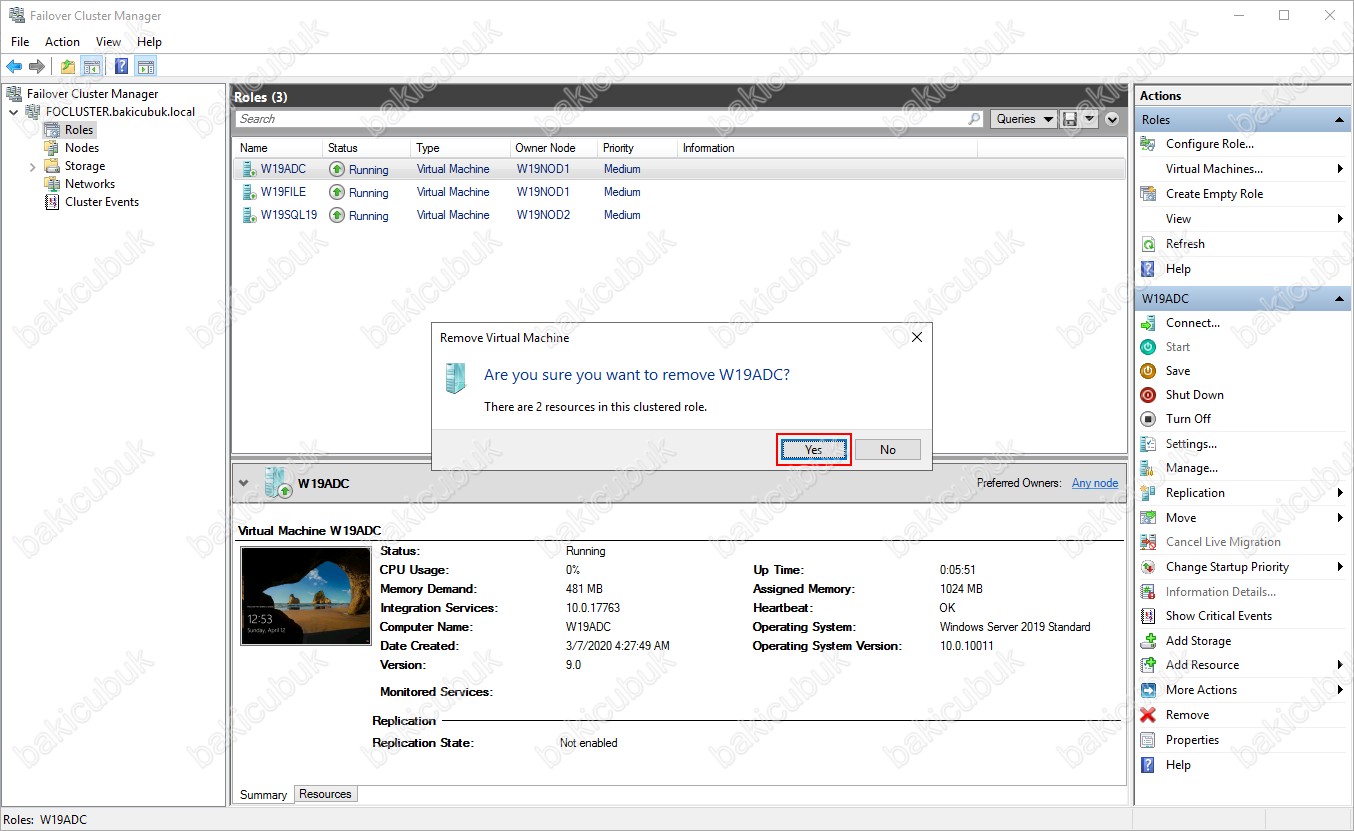Click the blue Help toolbar icon
The image size is (1354, 831).
[121, 67]
